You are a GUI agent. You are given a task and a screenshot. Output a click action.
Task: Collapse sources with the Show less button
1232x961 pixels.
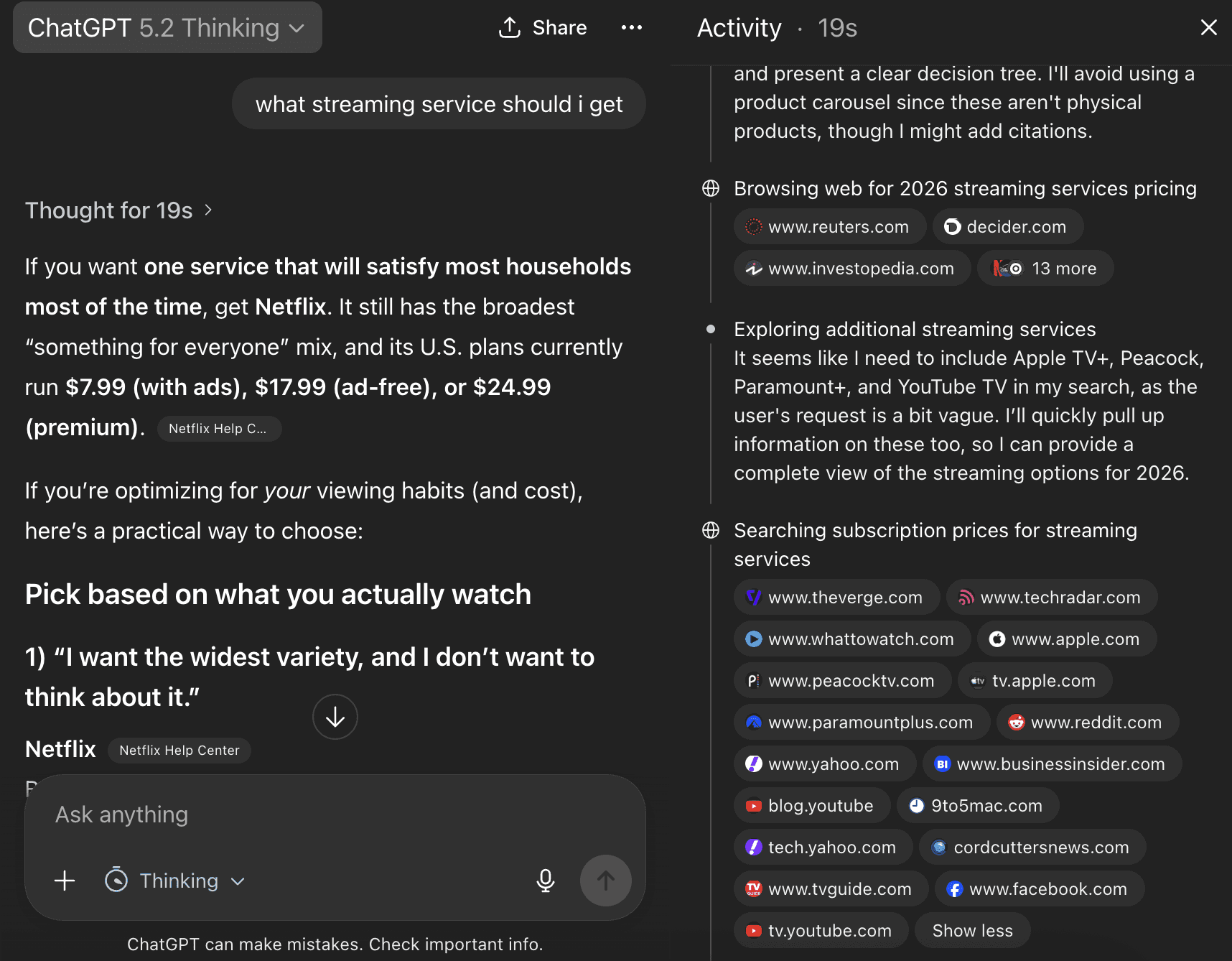(972, 930)
